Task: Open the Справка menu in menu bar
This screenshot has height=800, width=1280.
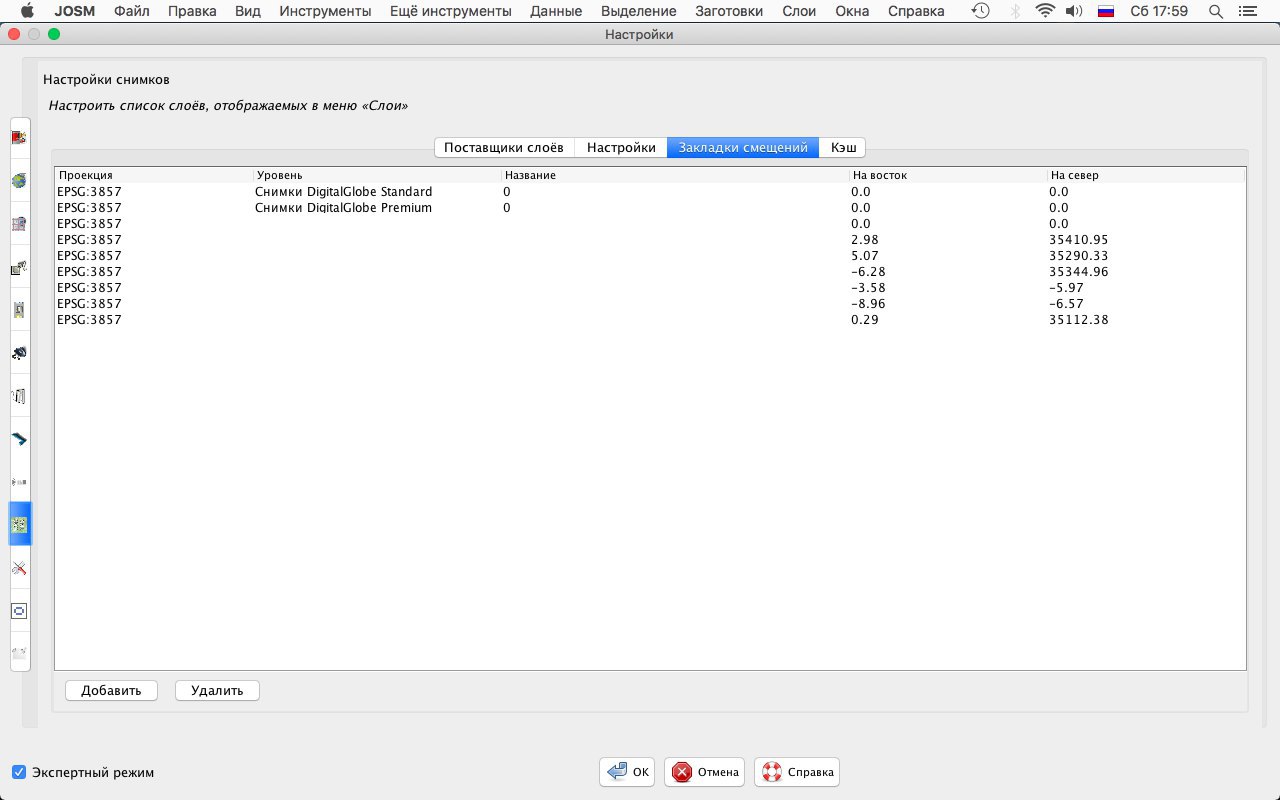Action: 916,11
